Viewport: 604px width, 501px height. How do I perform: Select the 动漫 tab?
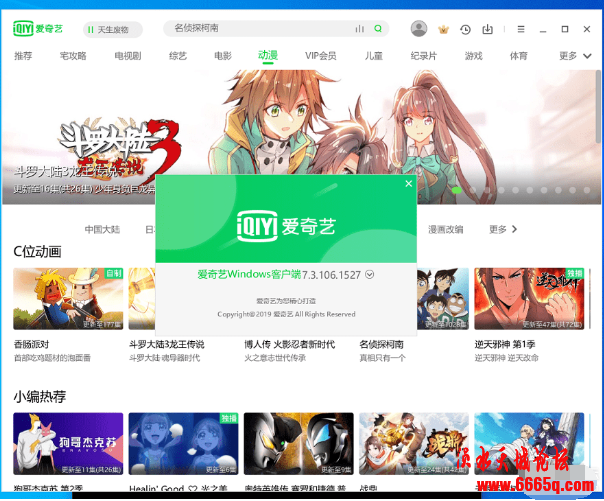click(x=268, y=55)
